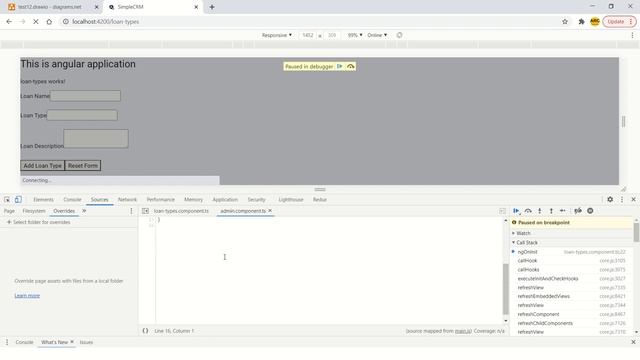Switch to the Network tab

127,200
